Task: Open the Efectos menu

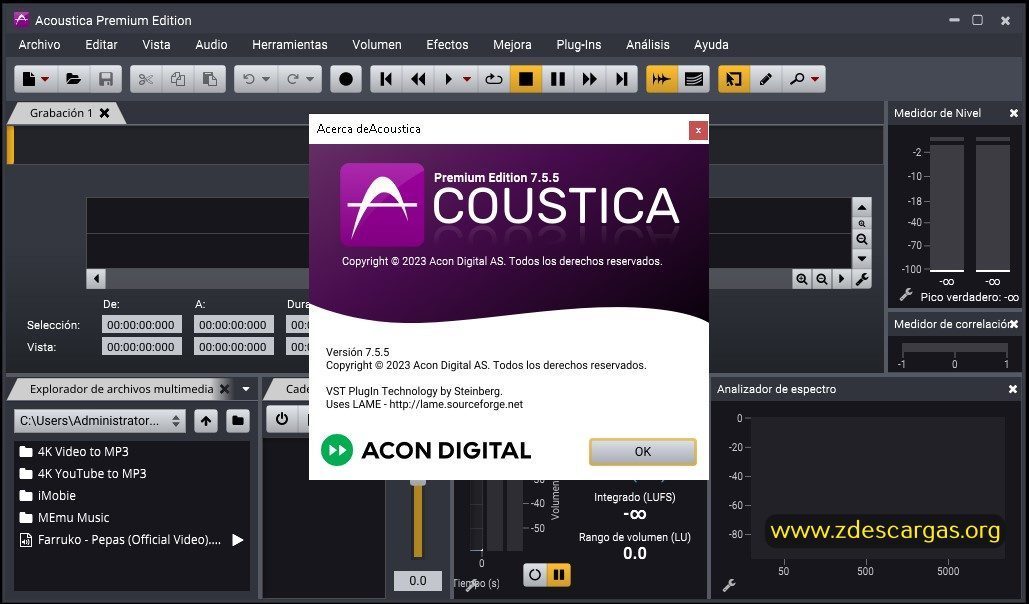Action: coord(447,45)
